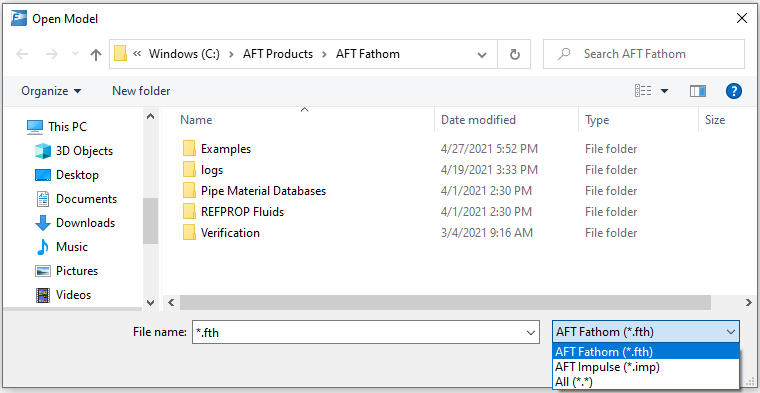Open 3D Objects in the sidebar
This screenshot has height=393, width=760.
84,151
